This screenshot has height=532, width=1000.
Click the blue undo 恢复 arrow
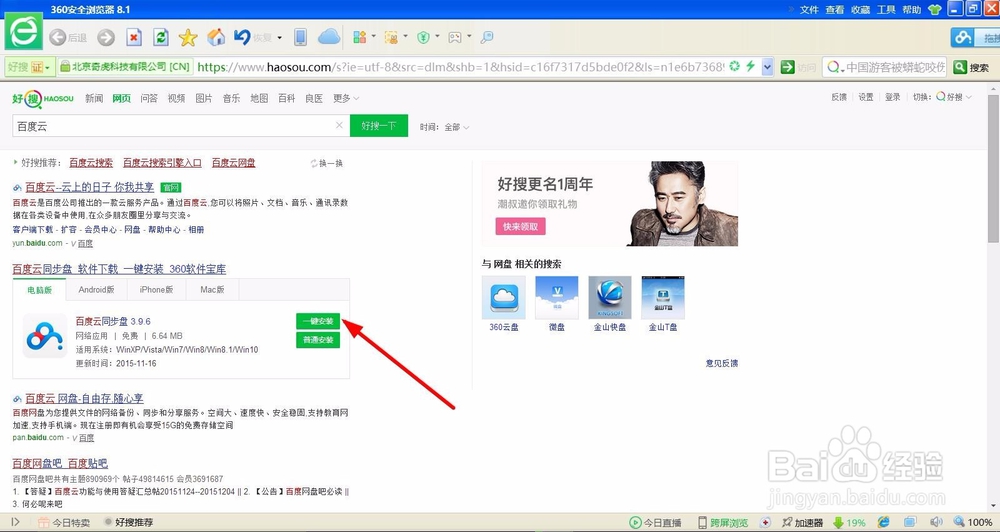click(x=242, y=37)
